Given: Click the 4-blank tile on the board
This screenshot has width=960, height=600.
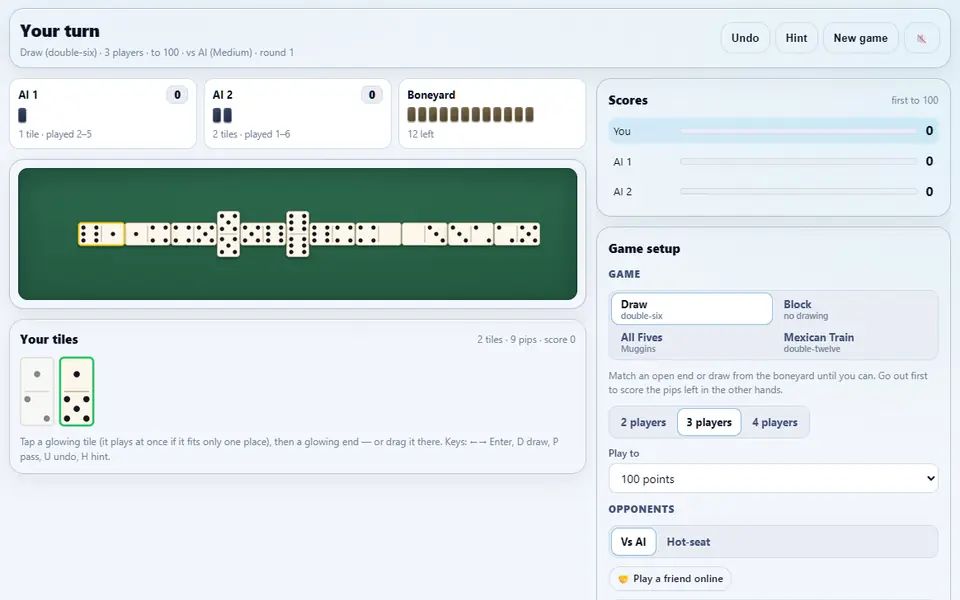Looking at the screenshot, I should [378, 234].
